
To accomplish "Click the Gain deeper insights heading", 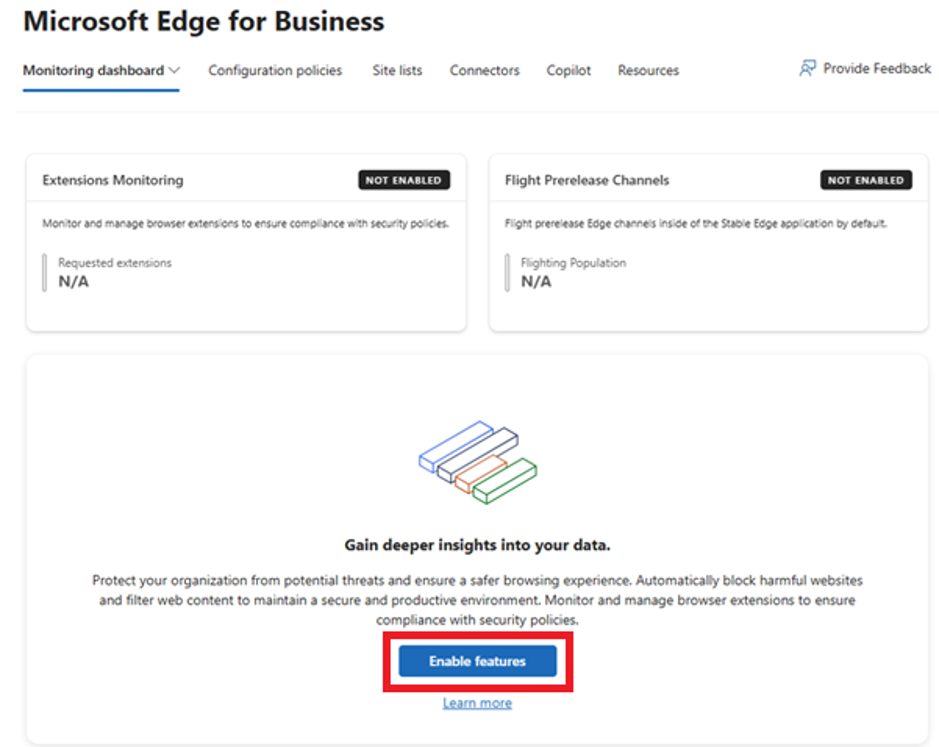I will pyautogui.click(x=477, y=545).
